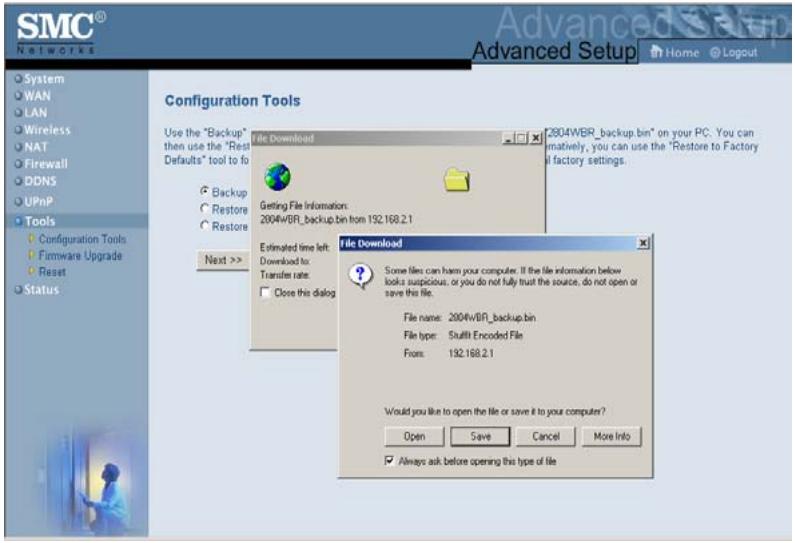Go to Home via header link
Screen dimensions: 795x543
click(682, 53)
